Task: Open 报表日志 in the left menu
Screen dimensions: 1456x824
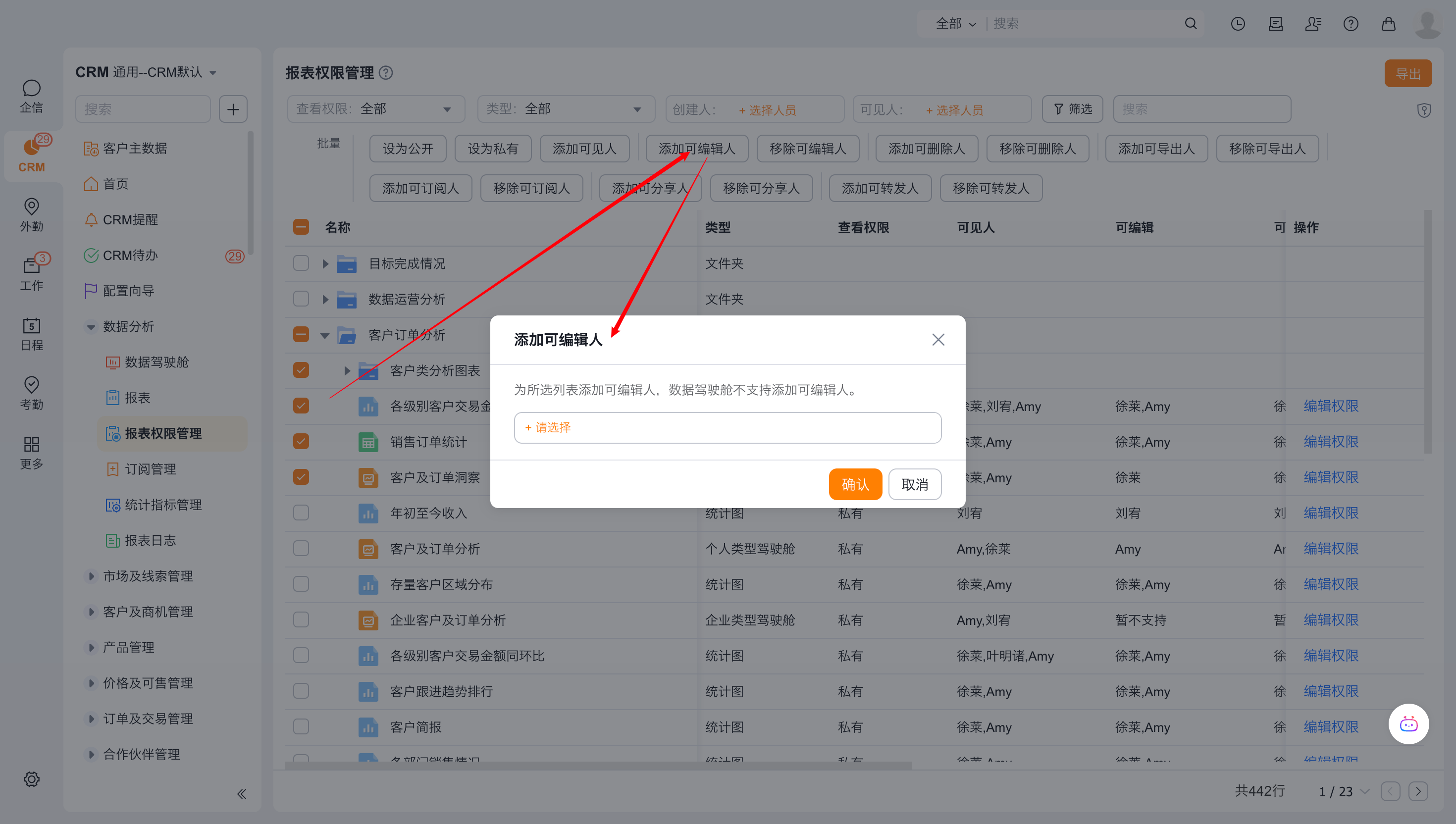Action: pos(150,540)
